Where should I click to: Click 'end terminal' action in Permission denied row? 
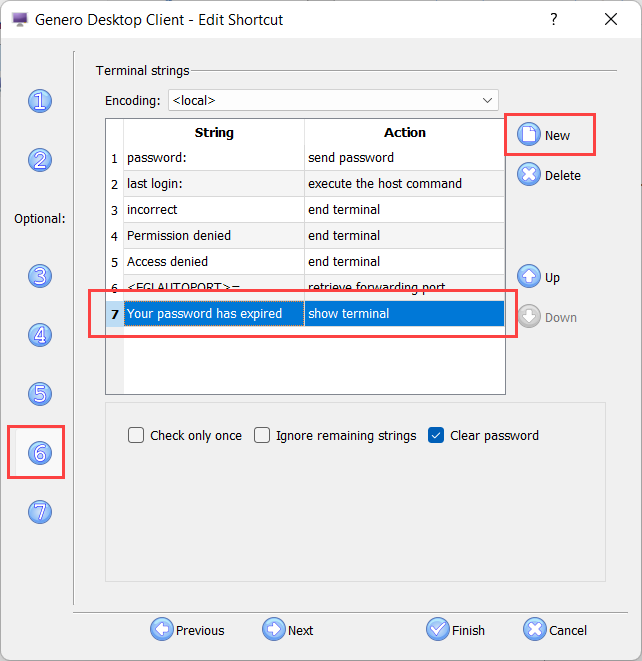click(x=404, y=236)
